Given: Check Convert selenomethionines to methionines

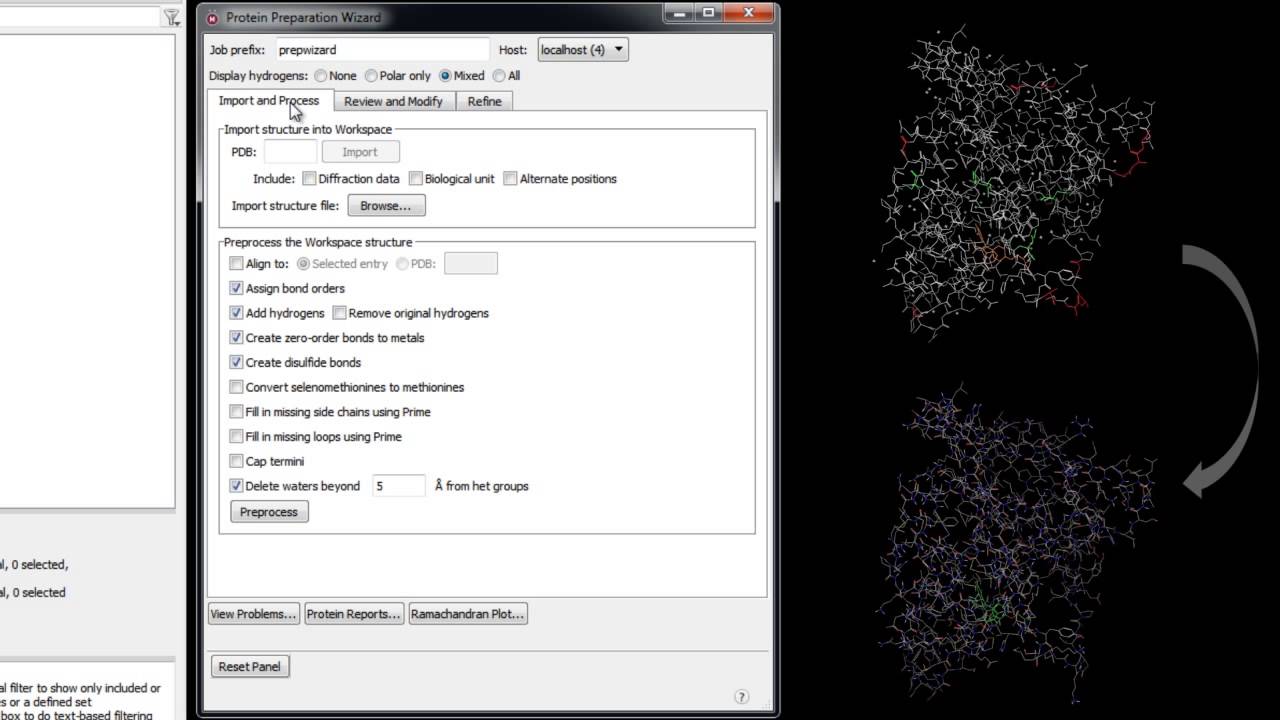Looking at the screenshot, I should (236, 387).
